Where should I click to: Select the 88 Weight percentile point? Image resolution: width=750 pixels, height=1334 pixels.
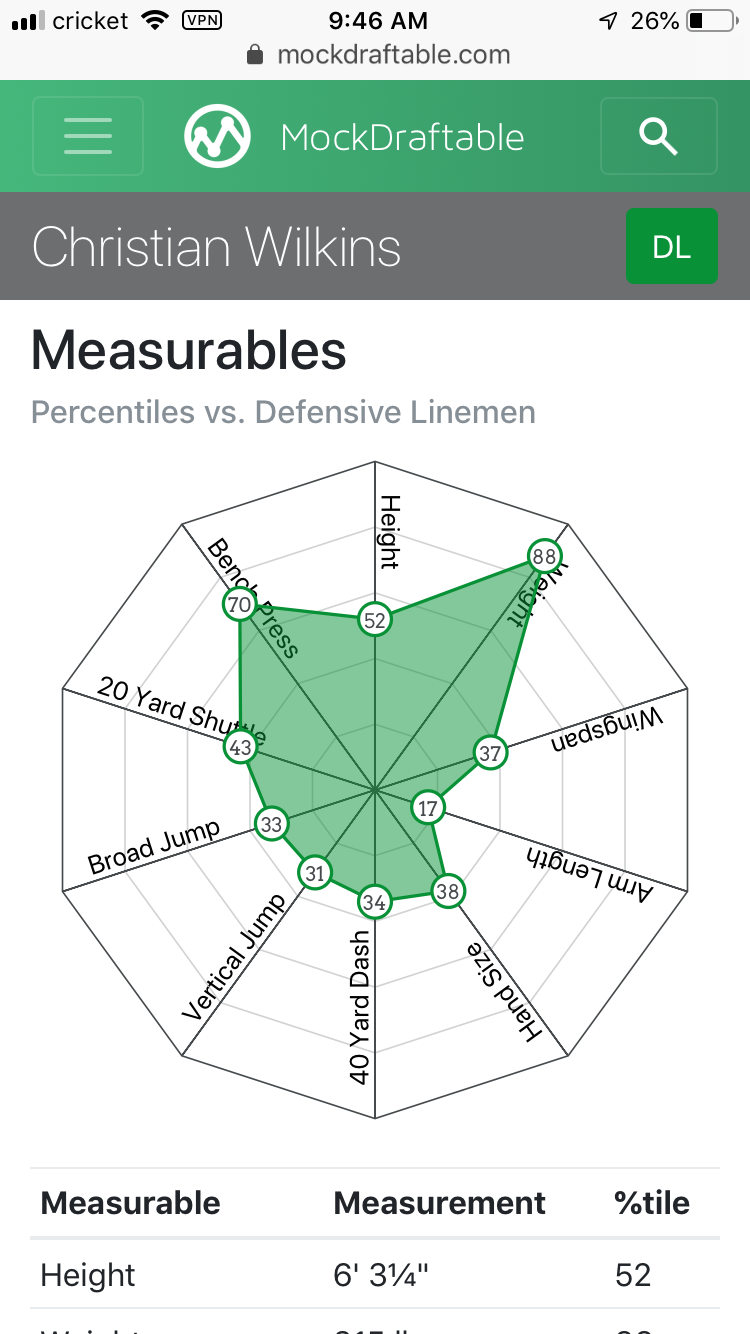(x=544, y=556)
